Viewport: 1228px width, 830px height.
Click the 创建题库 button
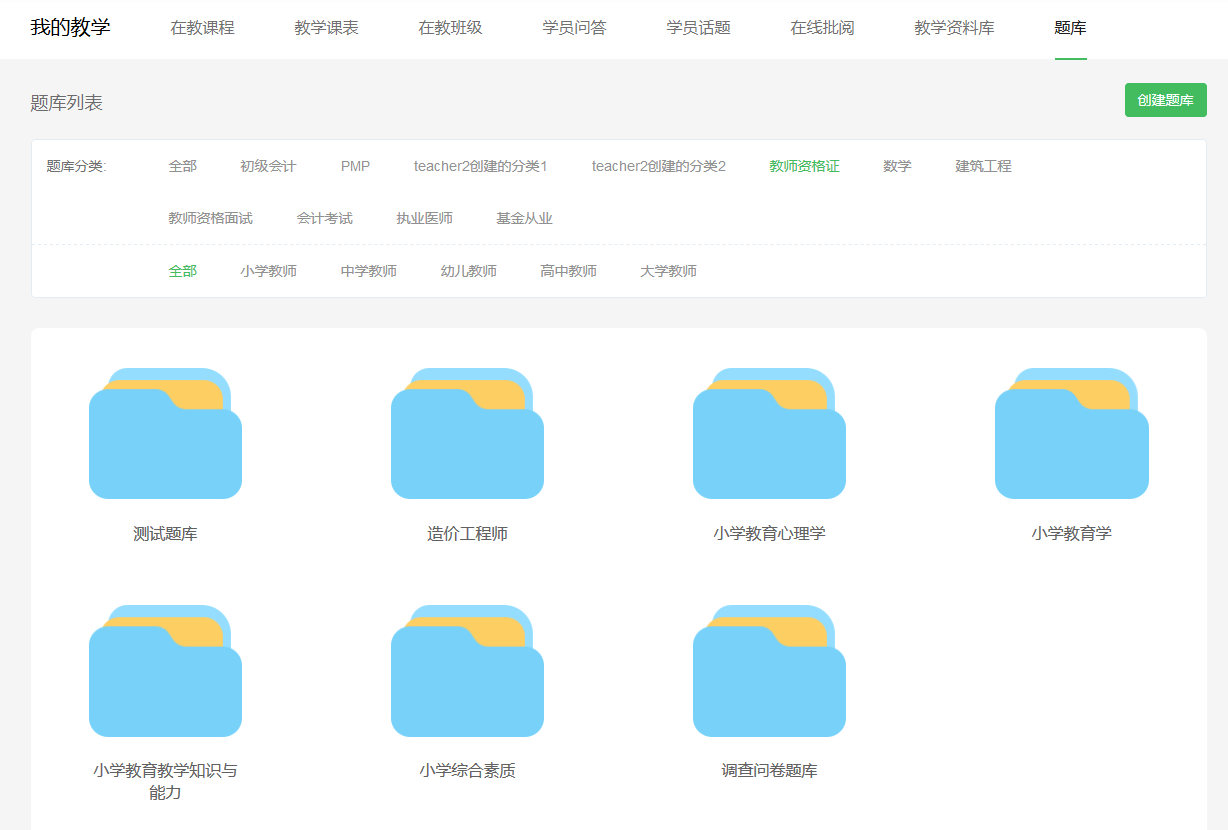pyautogui.click(x=1165, y=100)
